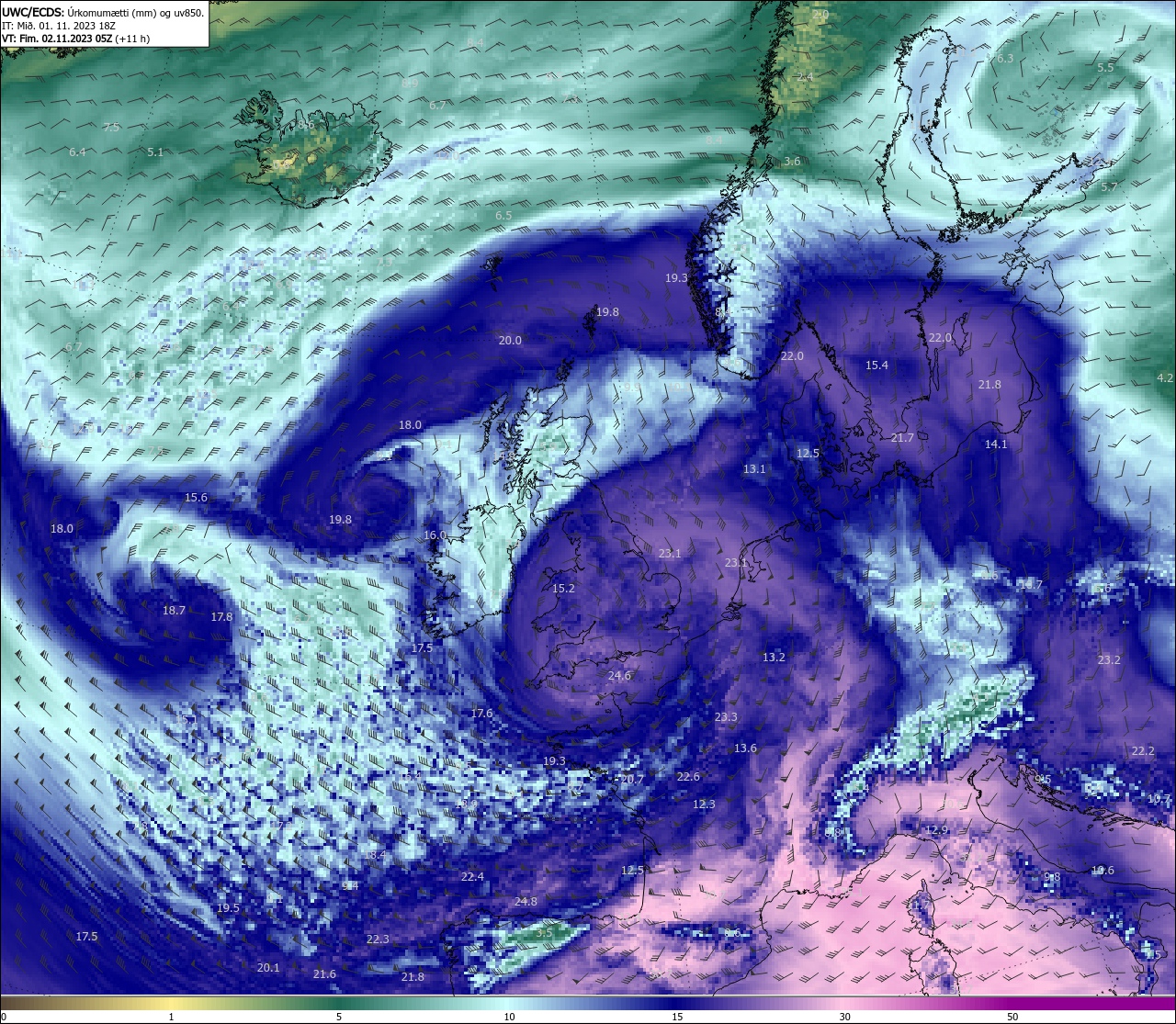Click the '10' tick on the color scale

pos(508,1017)
